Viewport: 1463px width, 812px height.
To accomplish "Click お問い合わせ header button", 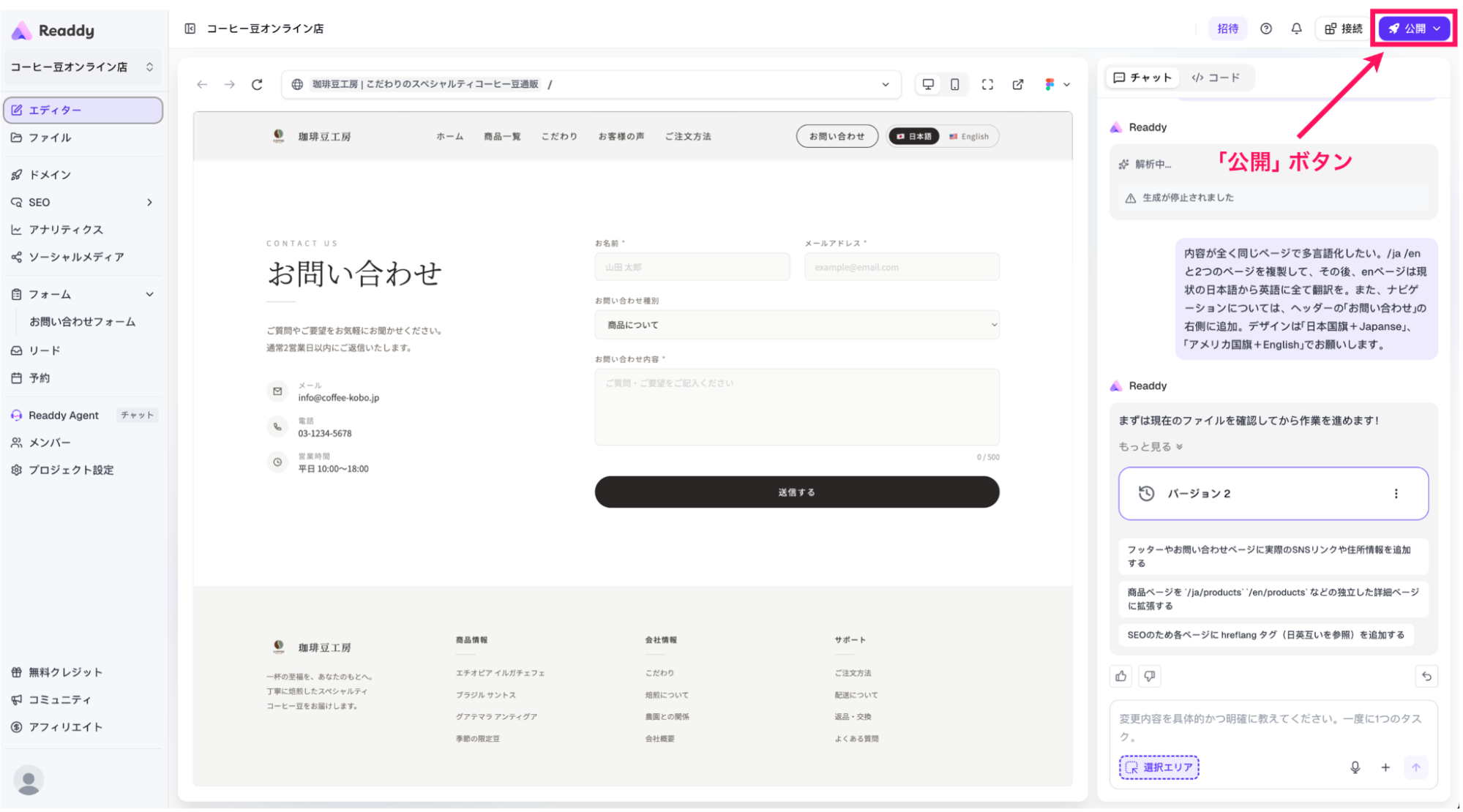I will coord(837,136).
